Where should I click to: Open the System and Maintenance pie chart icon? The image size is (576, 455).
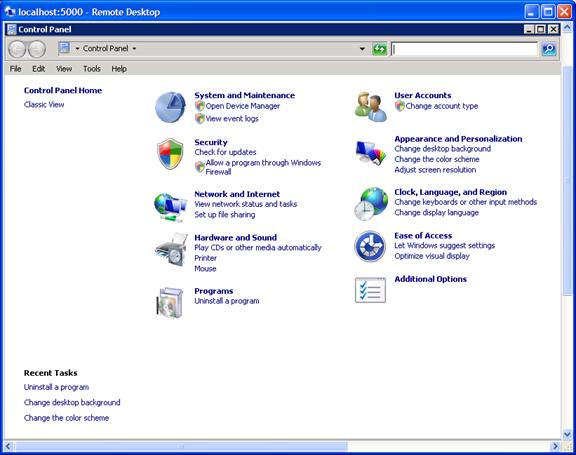(170, 107)
